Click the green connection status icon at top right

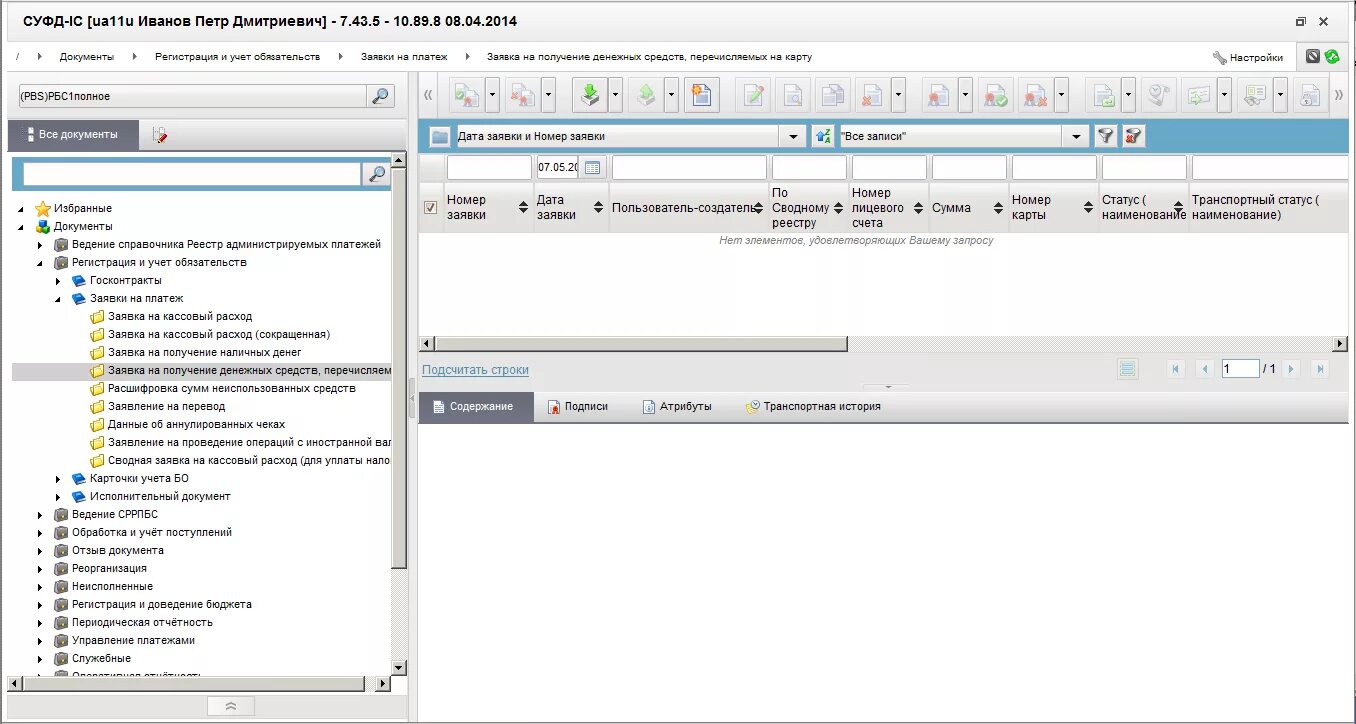pos(1332,57)
